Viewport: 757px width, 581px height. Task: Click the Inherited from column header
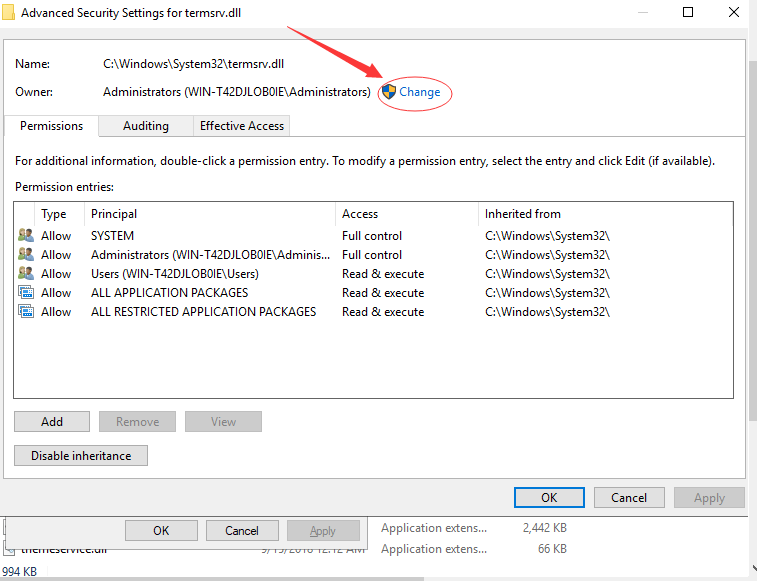pos(522,214)
